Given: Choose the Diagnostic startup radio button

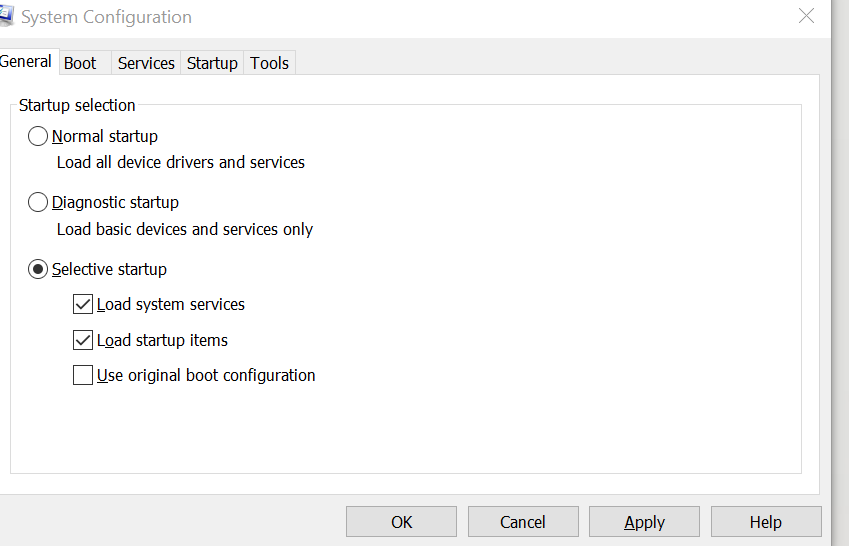Looking at the screenshot, I should [38, 202].
